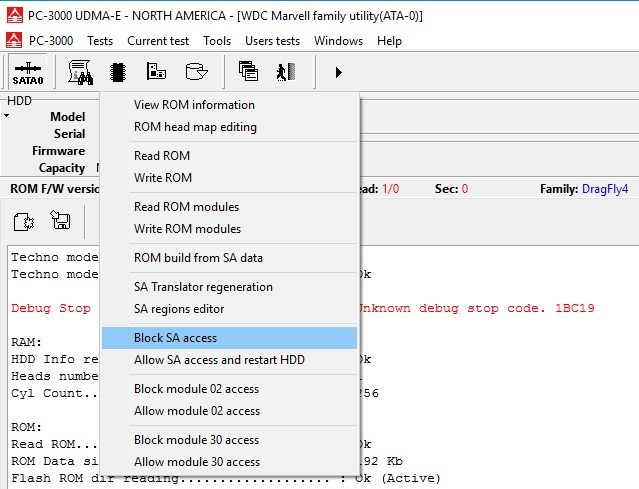The image size is (639, 489).
Task: Collapse the HDD panel arrow near Model
Action: [x=7, y=116]
